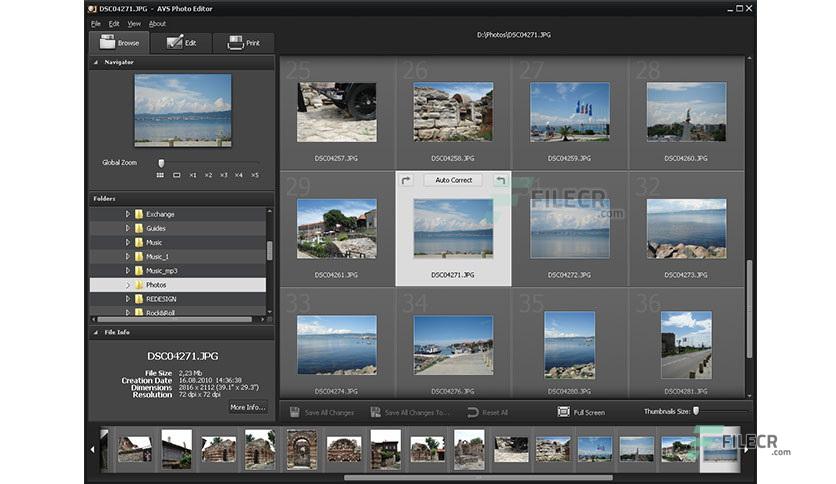Viewport: 836px width, 484px height.
Task: Switch to the Browse tab
Action: point(119,43)
